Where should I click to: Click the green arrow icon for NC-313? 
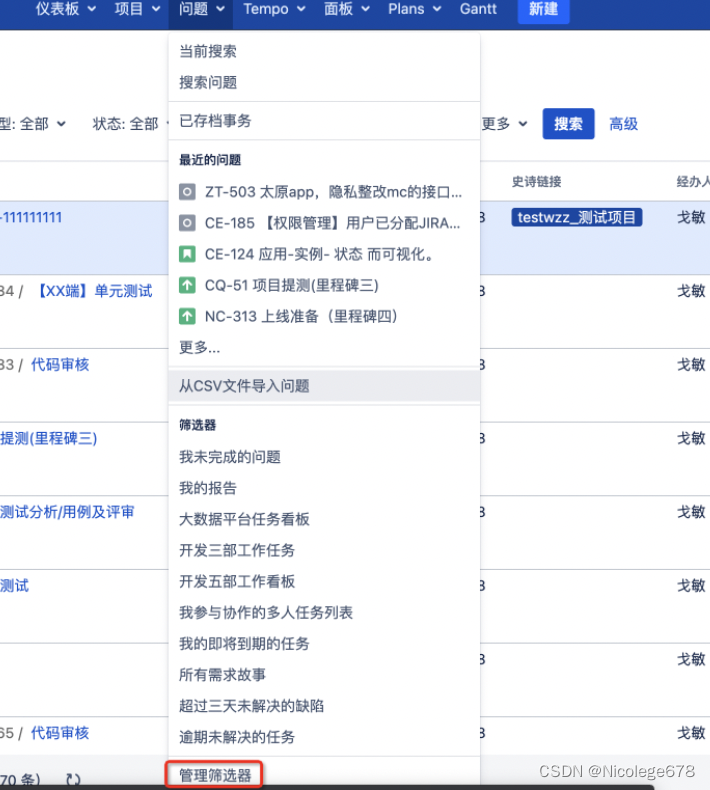[187, 316]
